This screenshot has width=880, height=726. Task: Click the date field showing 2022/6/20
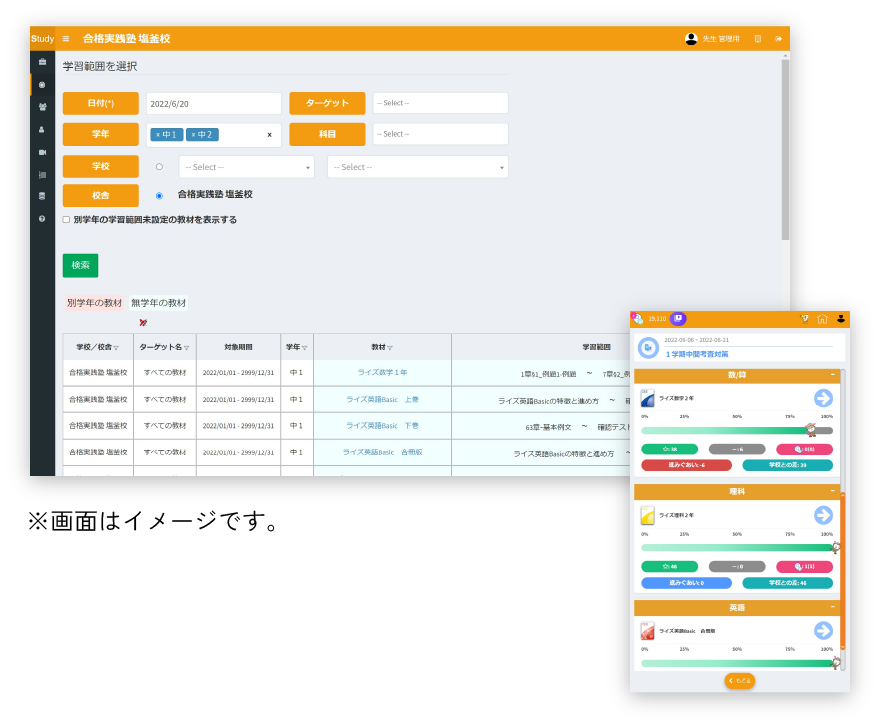213,104
